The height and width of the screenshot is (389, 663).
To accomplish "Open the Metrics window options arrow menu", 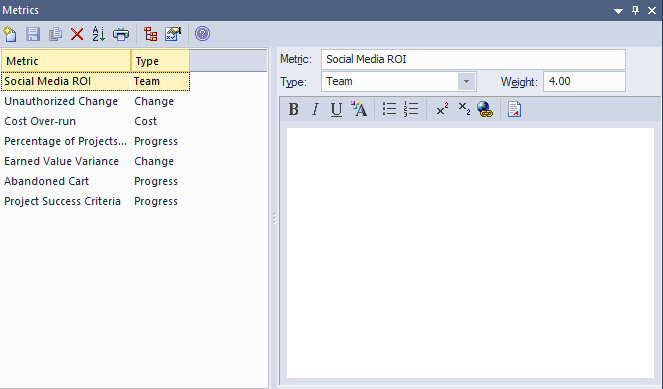I will coord(618,11).
